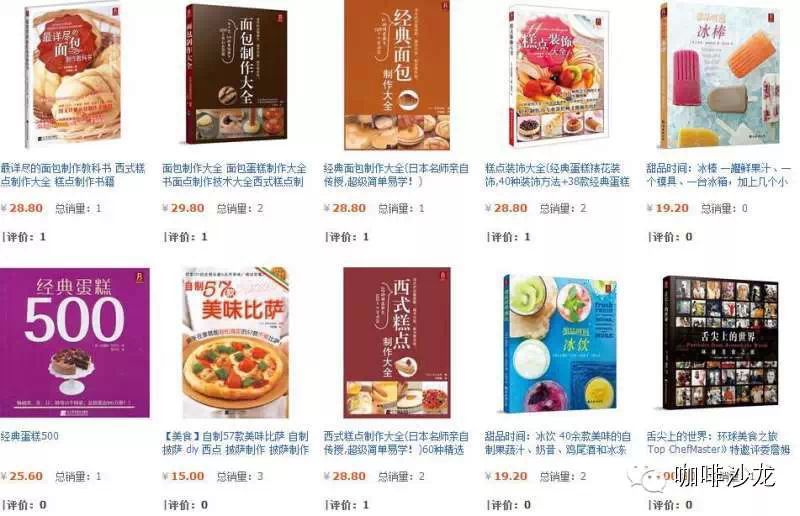Open the 冰棒 popsicle book cover
This screenshot has width=800, height=516.
(720, 75)
